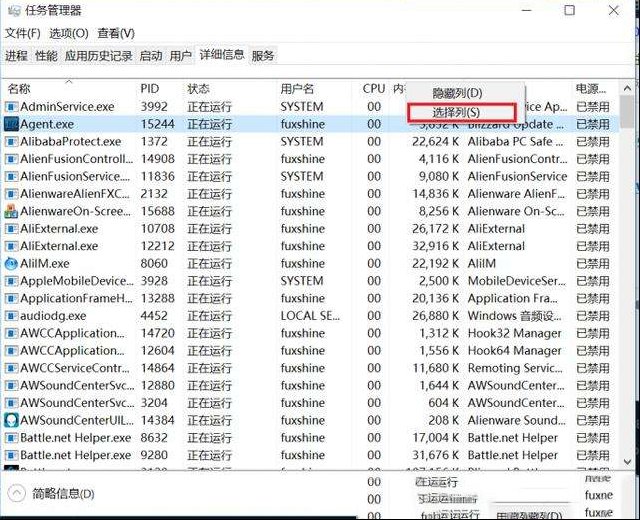
Task: Click the 32,916 K memory value
Action: pyautogui.click(x=435, y=246)
